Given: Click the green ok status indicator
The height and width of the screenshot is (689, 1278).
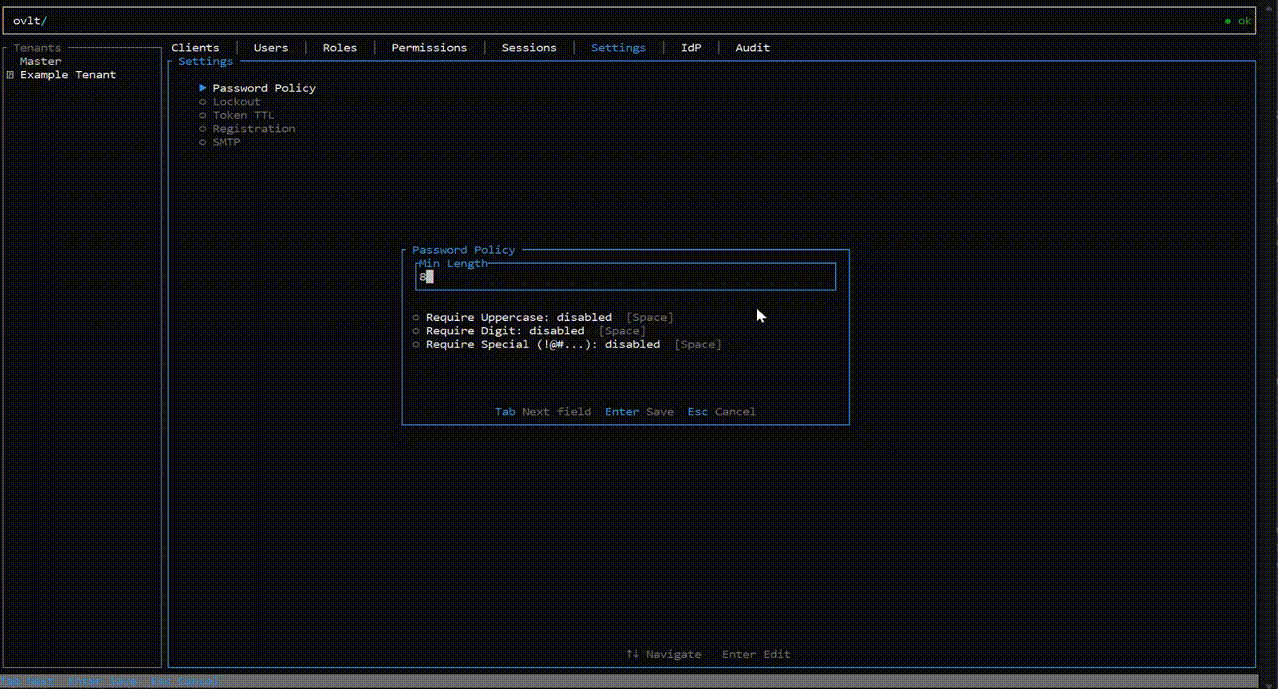Looking at the screenshot, I should click(1238, 21).
